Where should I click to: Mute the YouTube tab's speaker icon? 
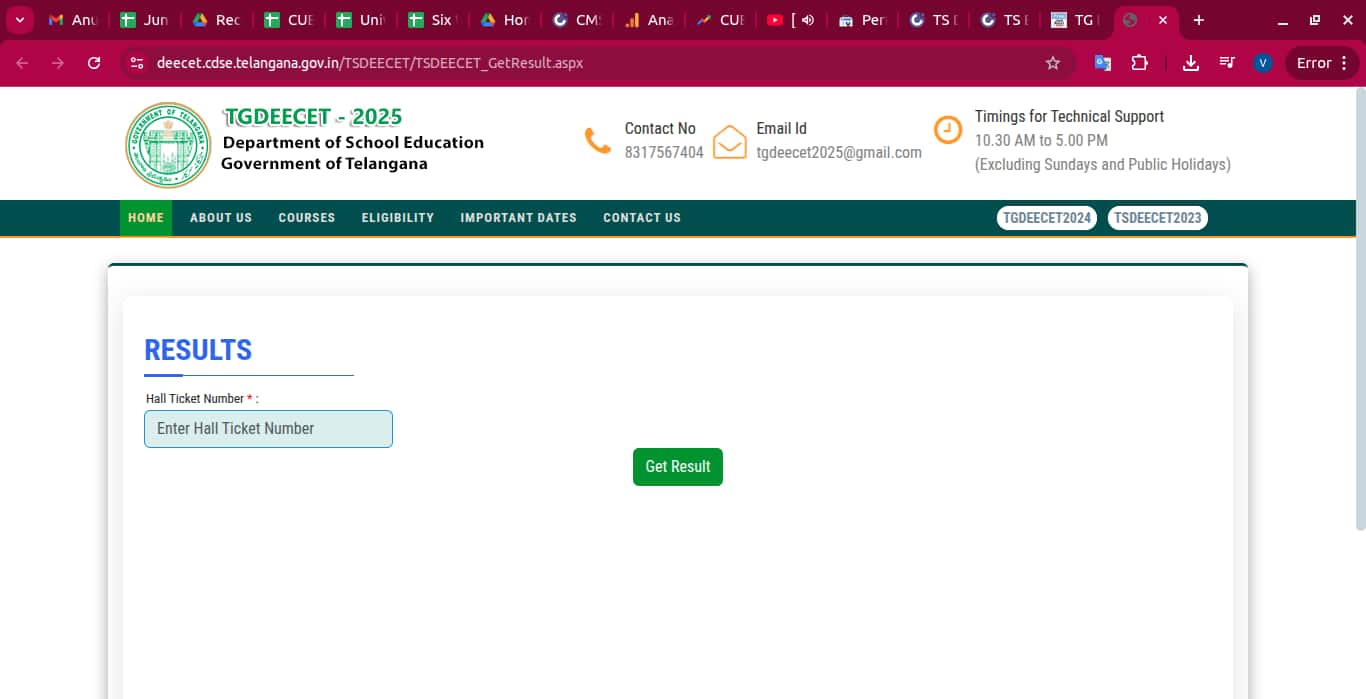click(x=808, y=20)
